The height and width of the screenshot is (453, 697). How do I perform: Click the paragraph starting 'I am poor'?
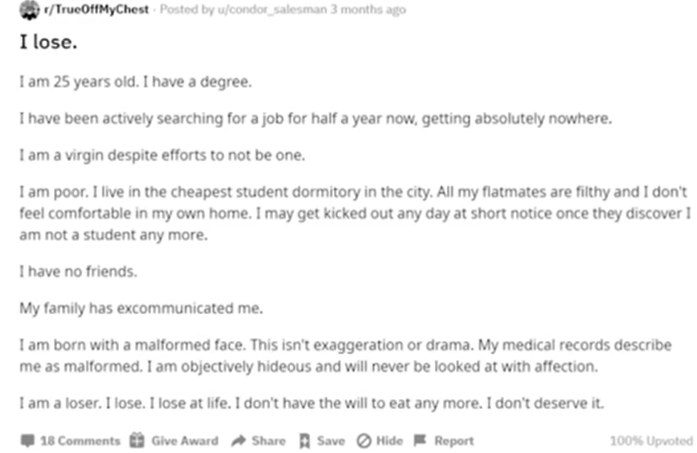click(355, 213)
